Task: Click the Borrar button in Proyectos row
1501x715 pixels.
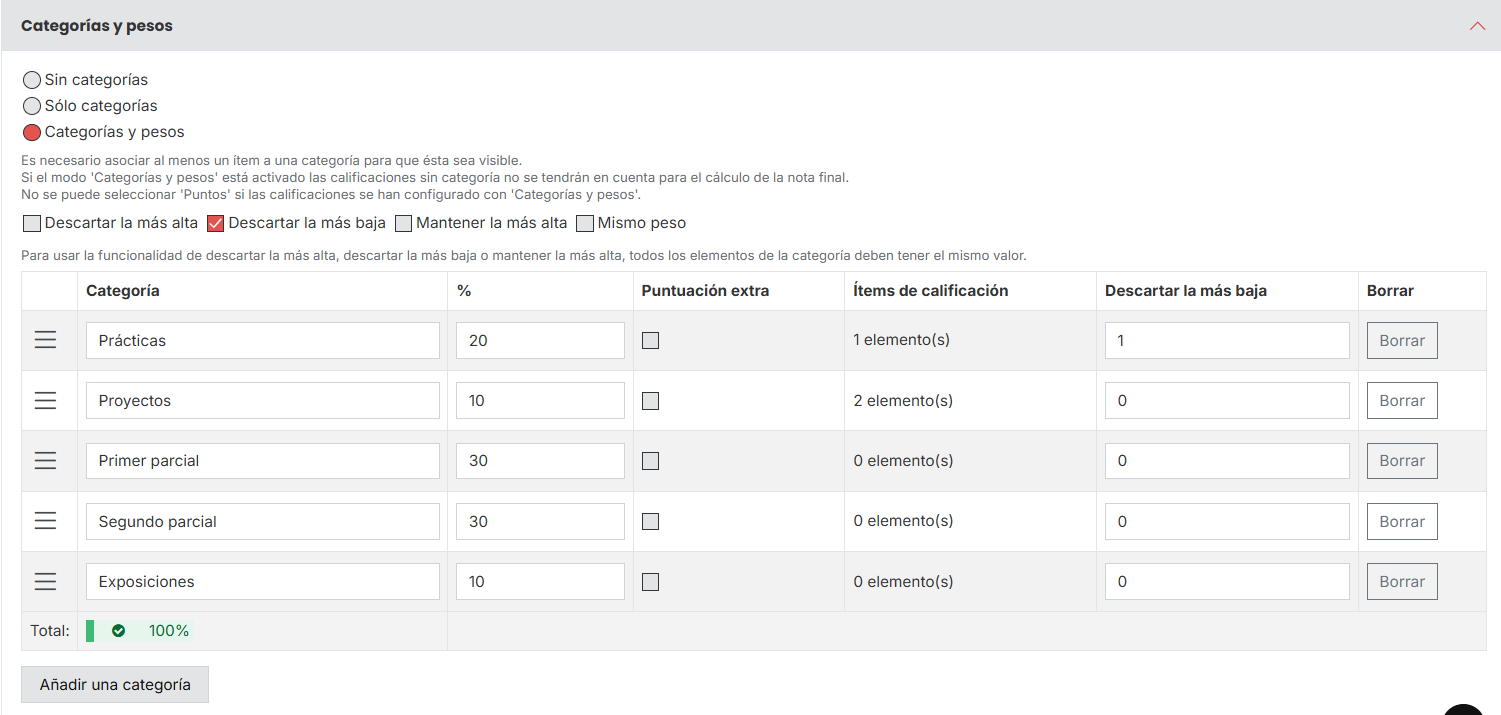Action: 1402,400
